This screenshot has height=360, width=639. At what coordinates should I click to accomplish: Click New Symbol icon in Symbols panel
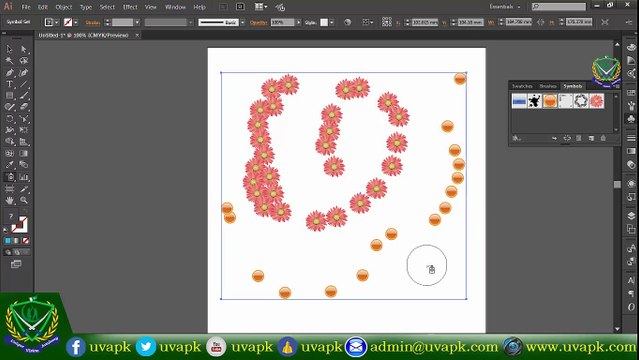tap(591, 138)
